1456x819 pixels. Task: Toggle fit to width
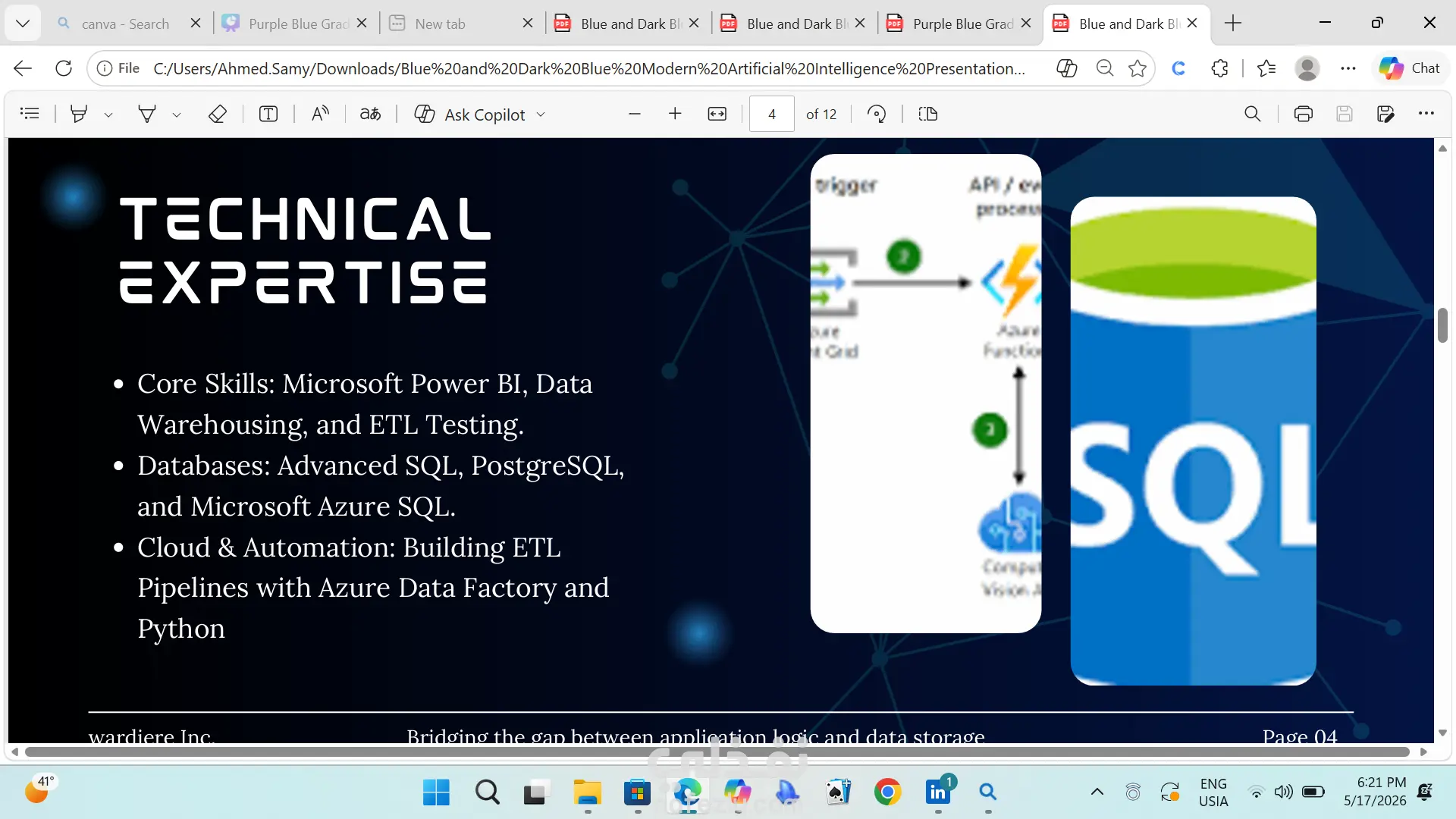coord(717,114)
